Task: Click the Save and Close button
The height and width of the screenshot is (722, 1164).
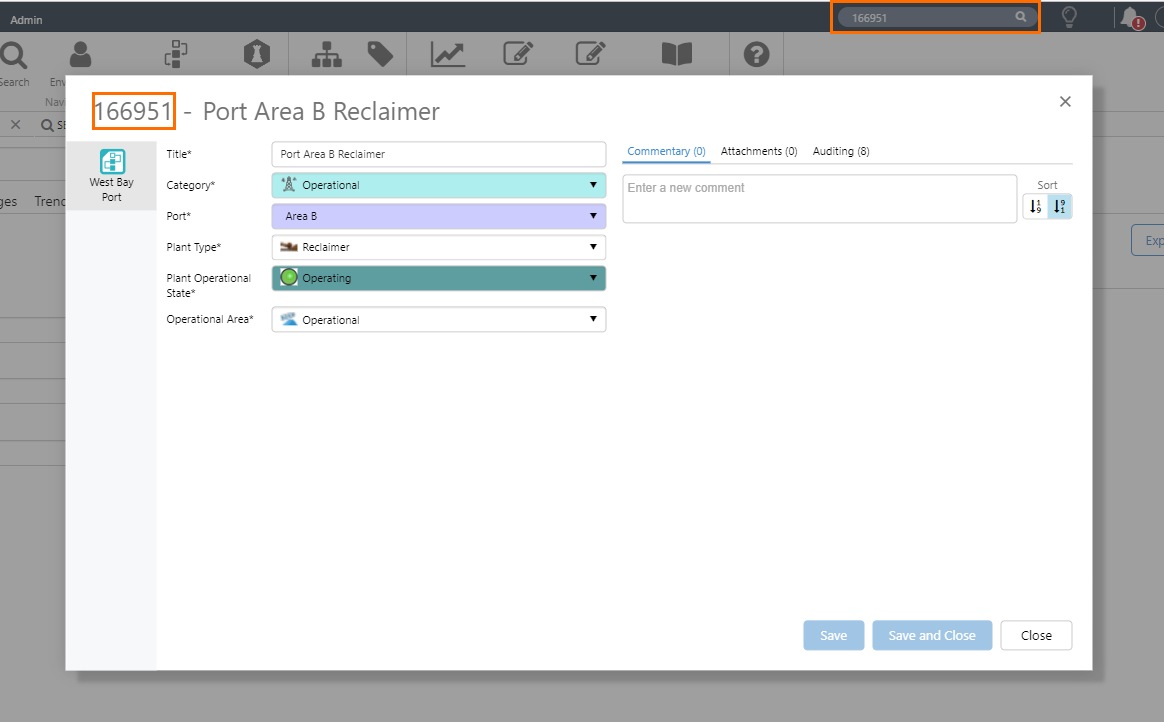Action: point(931,635)
